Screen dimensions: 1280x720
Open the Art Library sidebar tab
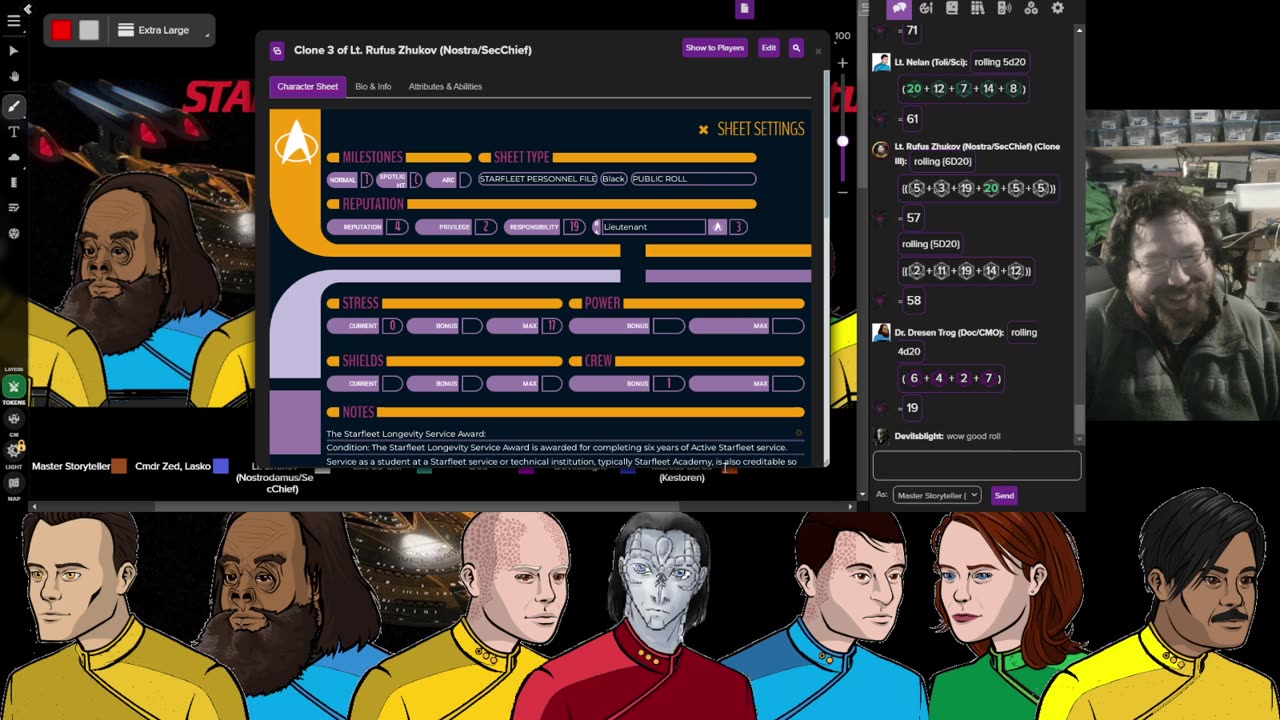(x=926, y=9)
